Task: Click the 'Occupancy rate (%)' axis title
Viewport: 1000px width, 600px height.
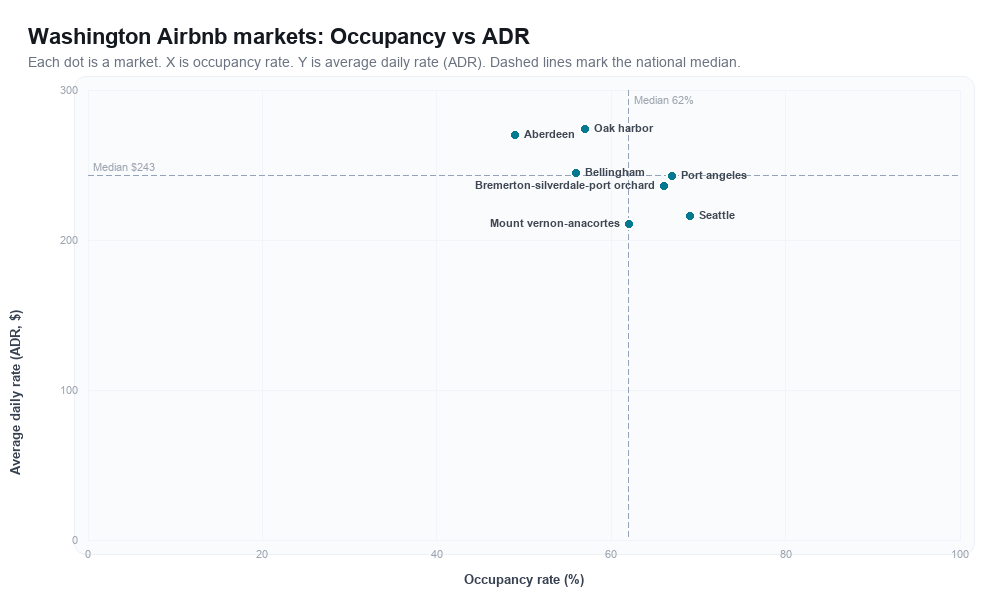Action: coord(524,580)
